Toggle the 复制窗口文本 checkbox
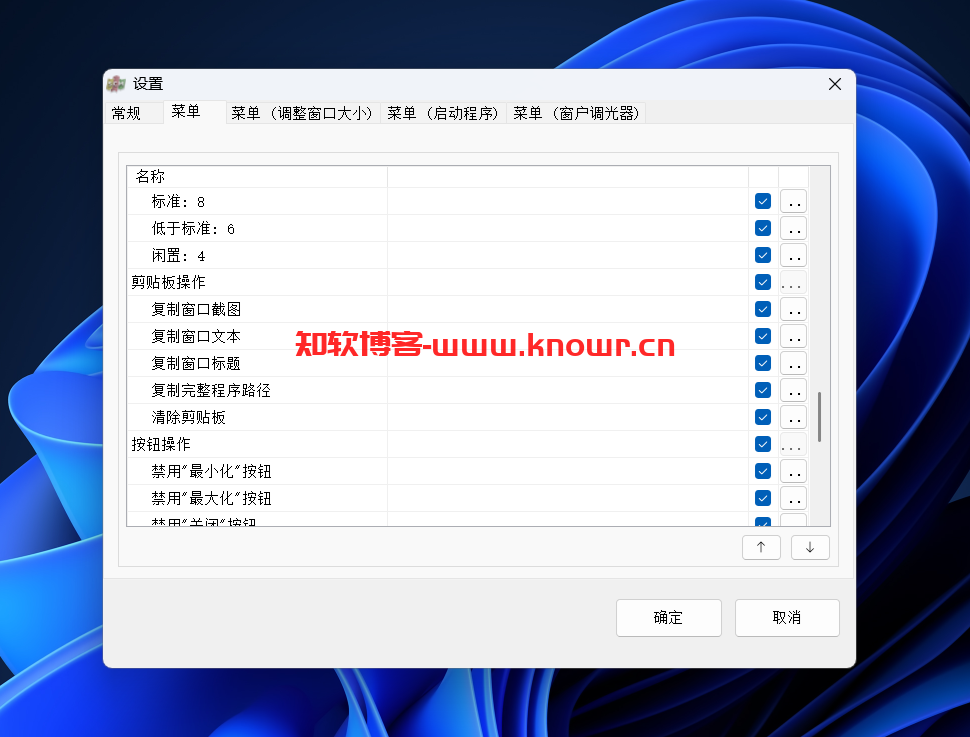 763,336
